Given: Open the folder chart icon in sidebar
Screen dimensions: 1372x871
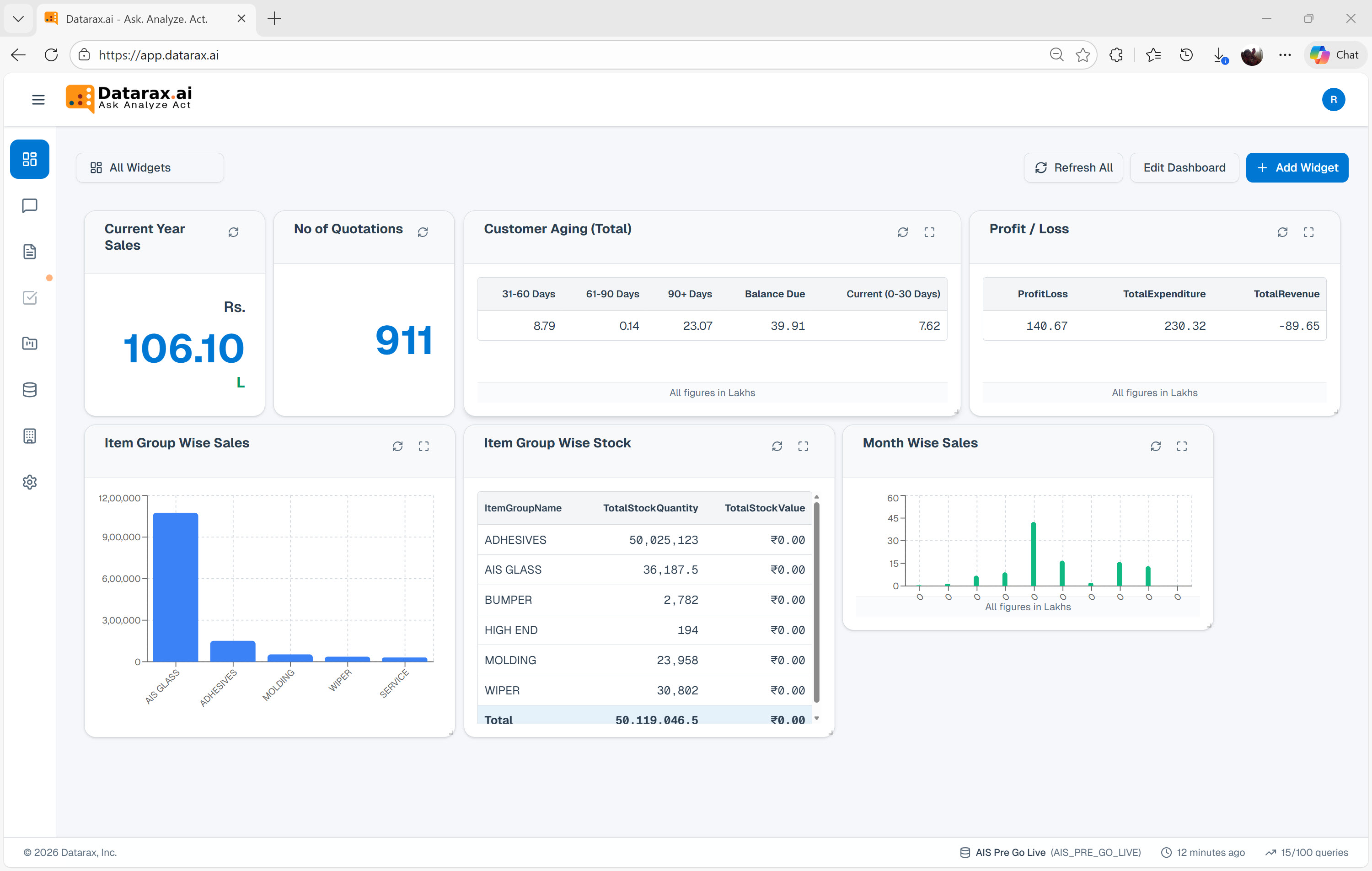Looking at the screenshot, I should 30,344.
